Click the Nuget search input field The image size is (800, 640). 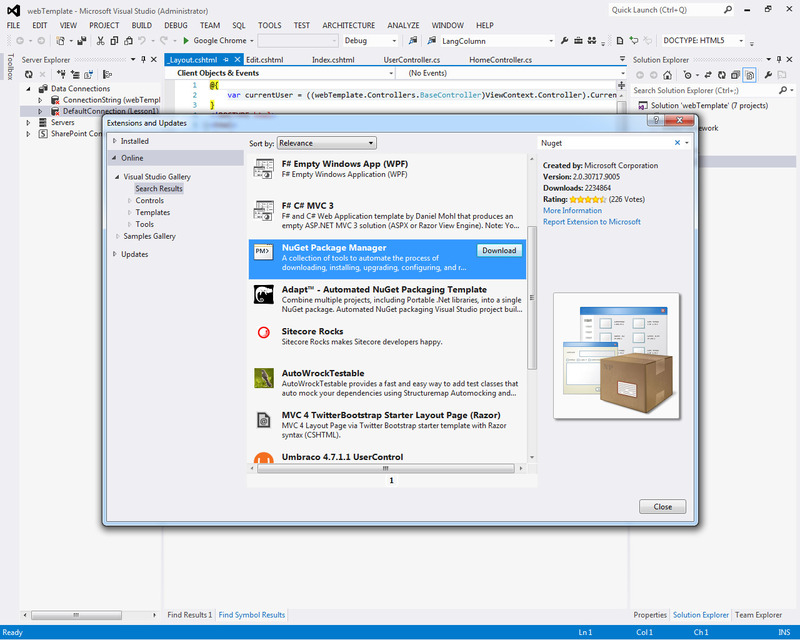pyautogui.click(x=606, y=143)
